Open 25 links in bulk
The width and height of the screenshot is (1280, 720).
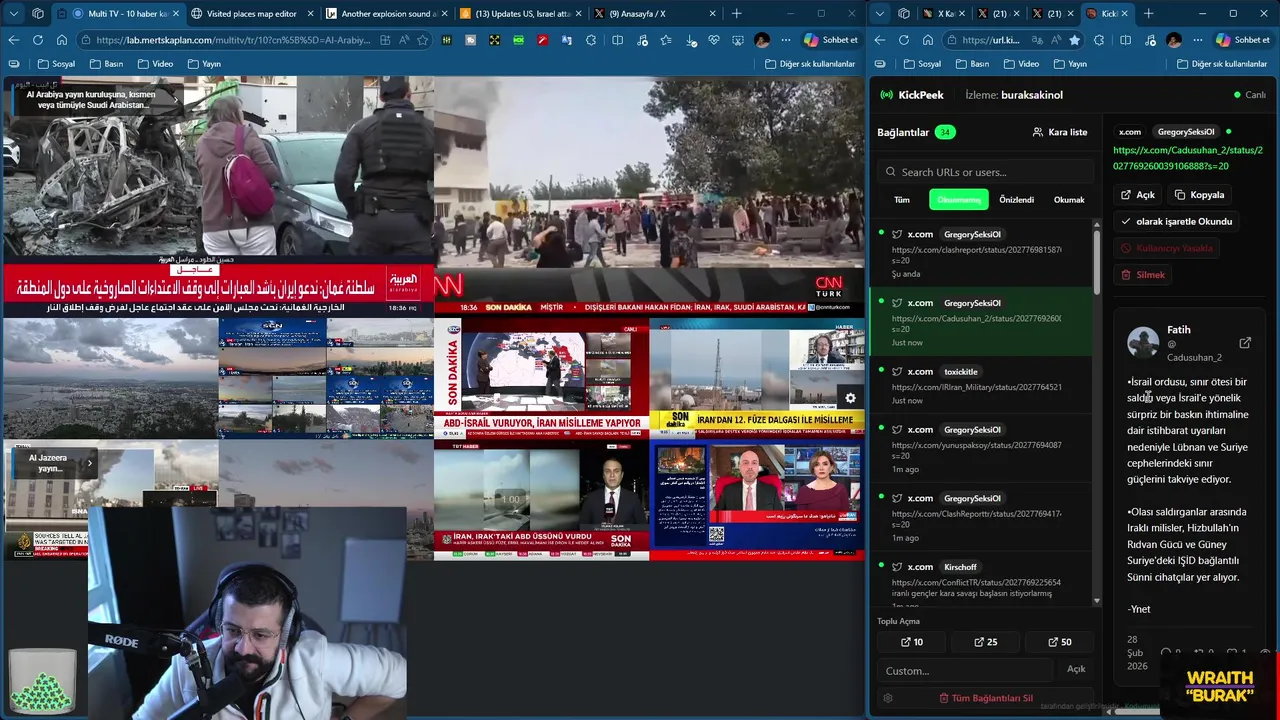tap(985, 642)
